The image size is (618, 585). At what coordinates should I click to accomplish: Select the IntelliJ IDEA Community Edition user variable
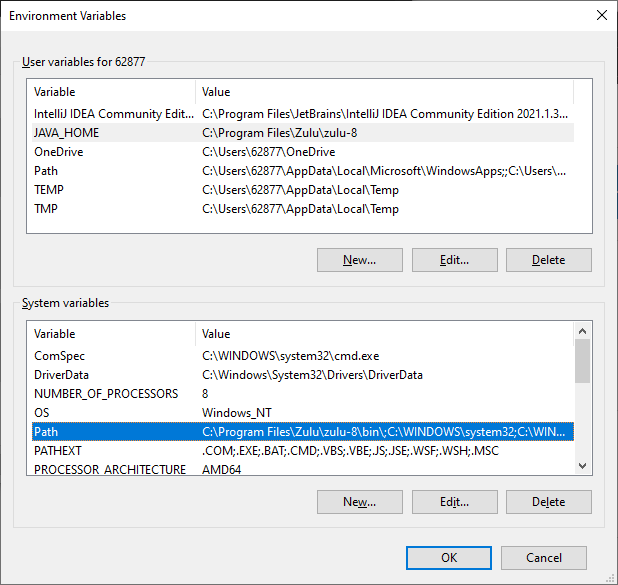tap(303, 114)
